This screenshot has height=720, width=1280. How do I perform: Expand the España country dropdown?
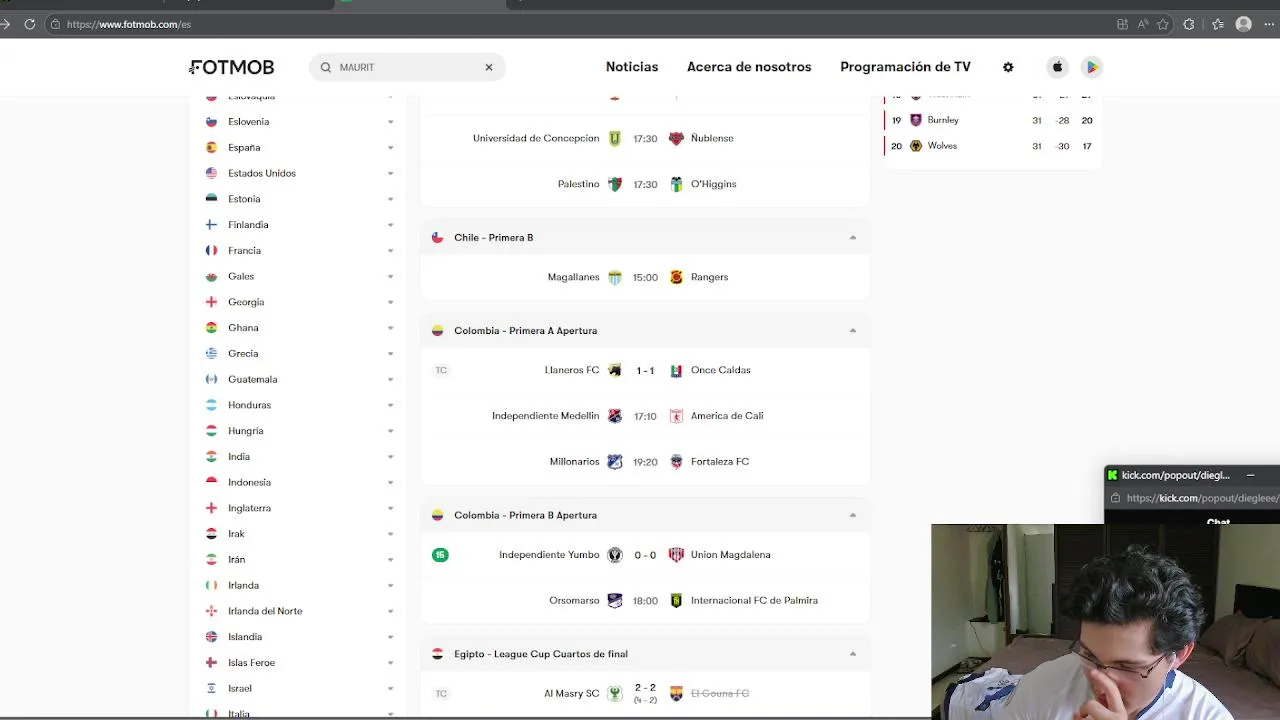390,148
